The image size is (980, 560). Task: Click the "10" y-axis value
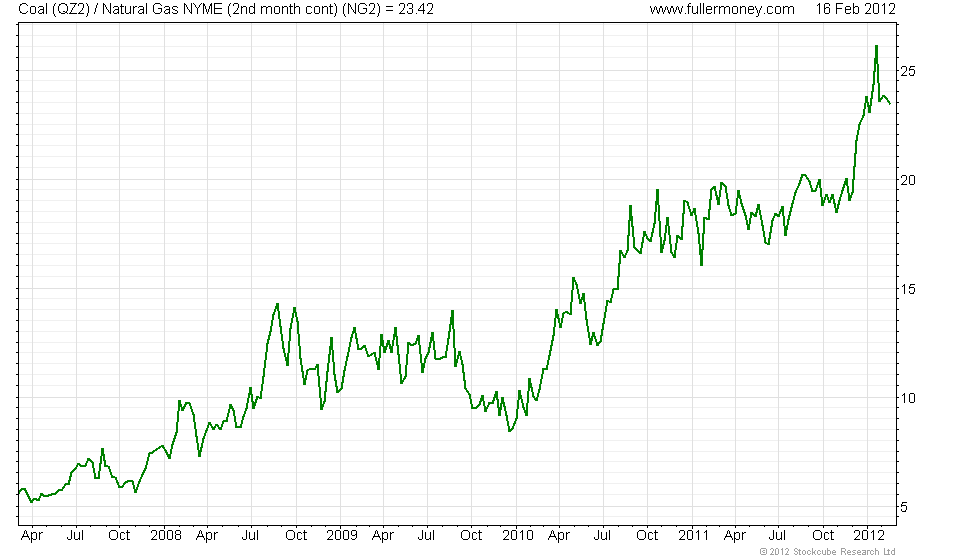click(908, 398)
